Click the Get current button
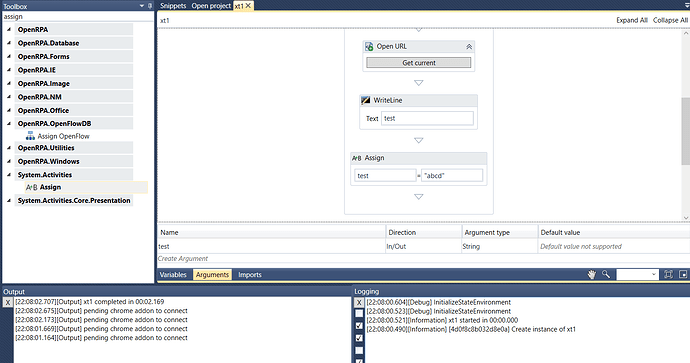The image size is (690, 363). click(418, 63)
